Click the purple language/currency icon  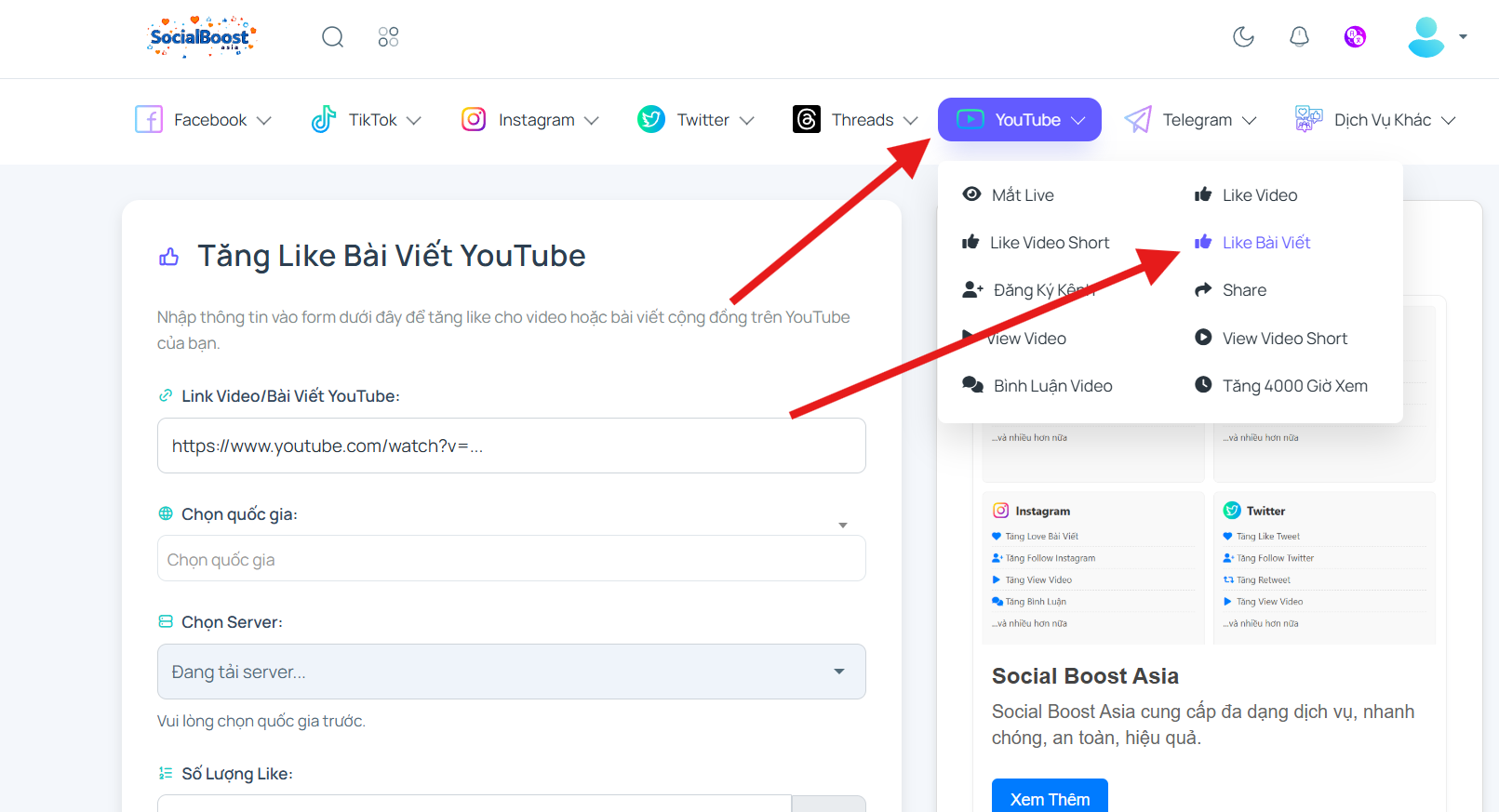pyautogui.click(x=1356, y=37)
